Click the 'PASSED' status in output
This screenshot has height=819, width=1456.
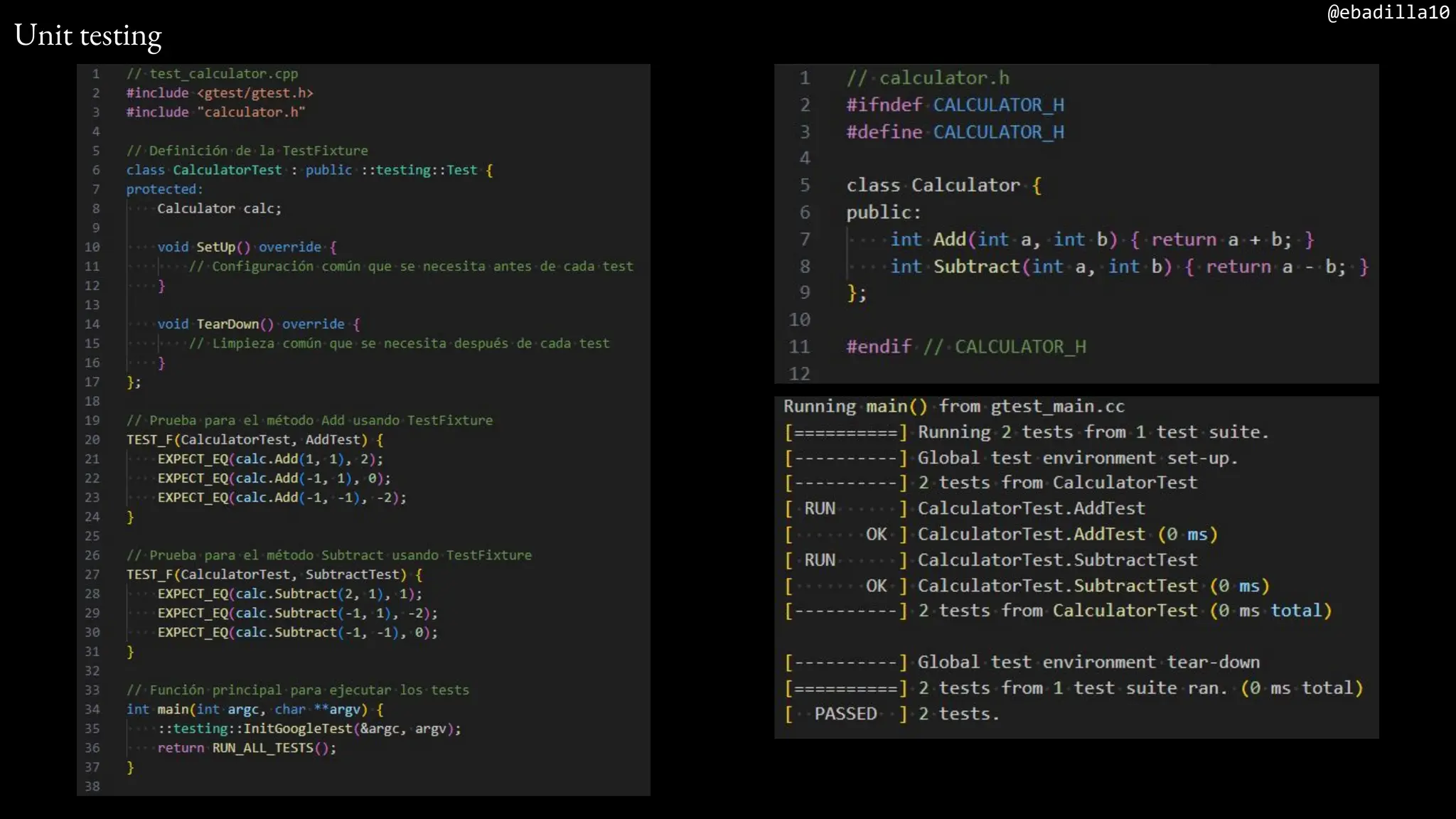click(x=845, y=713)
